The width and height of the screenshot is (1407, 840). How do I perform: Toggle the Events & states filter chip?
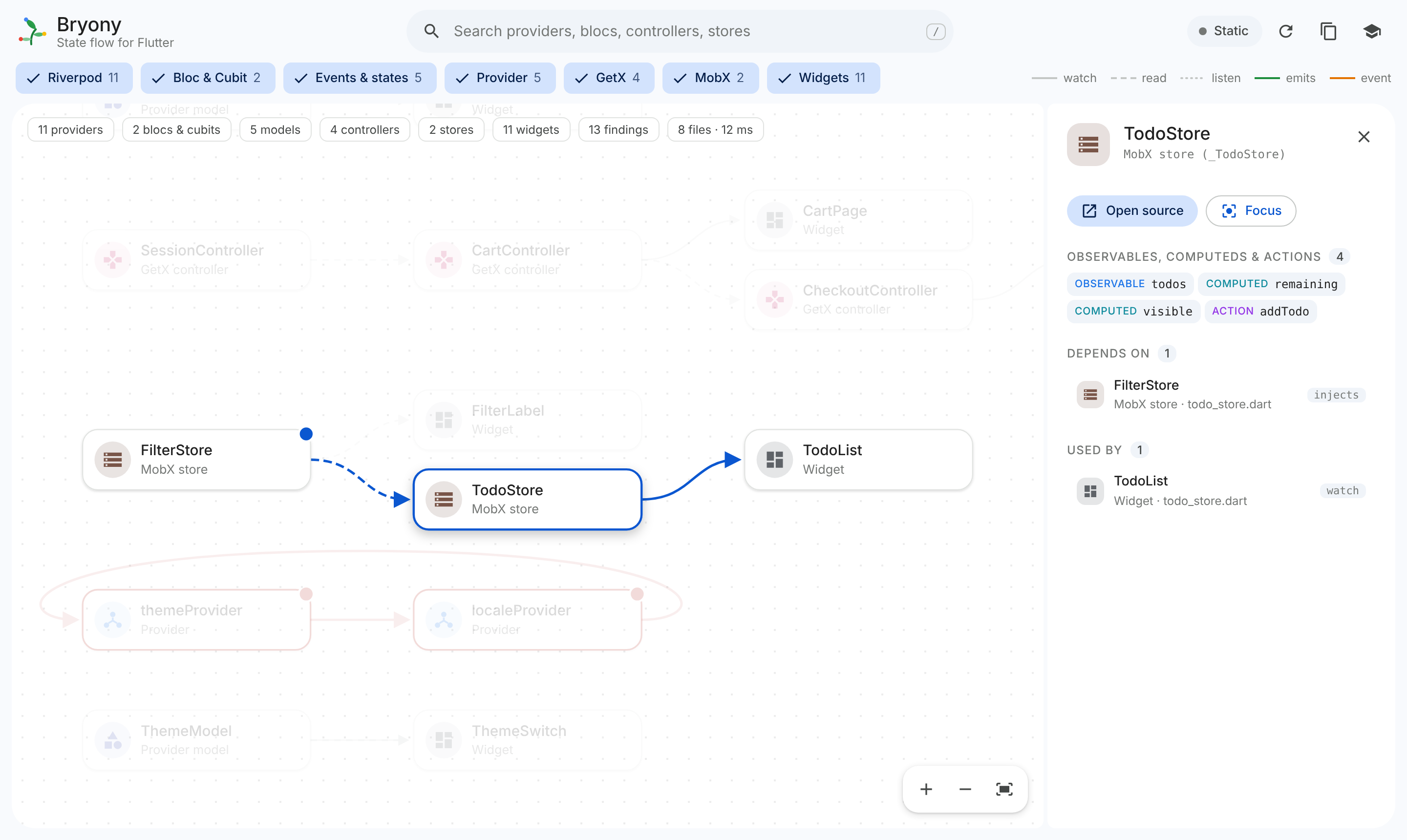pyautogui.click(x=360, y=78)
